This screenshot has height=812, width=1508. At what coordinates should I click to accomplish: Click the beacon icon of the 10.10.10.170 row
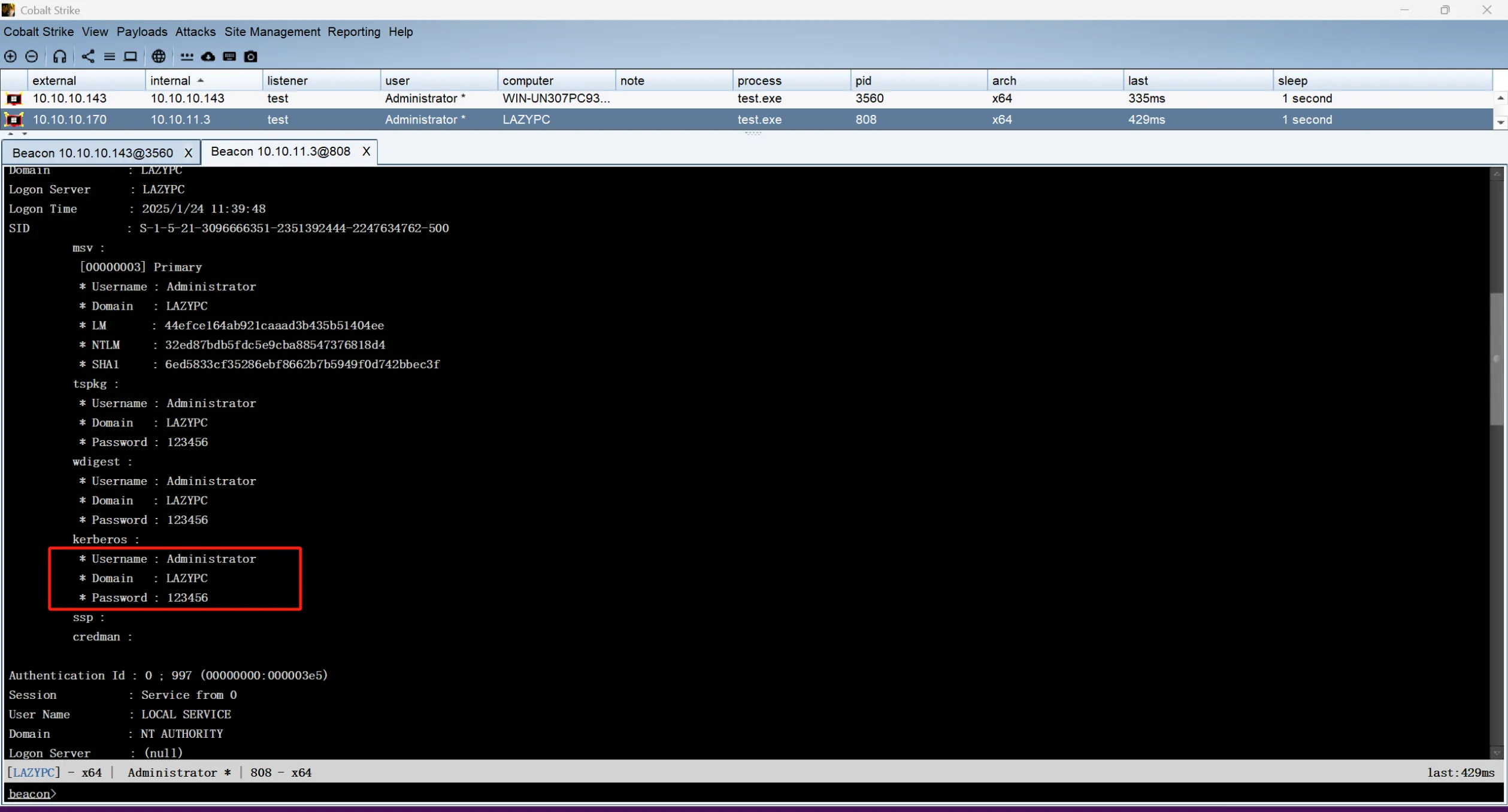tap(14, 120)
